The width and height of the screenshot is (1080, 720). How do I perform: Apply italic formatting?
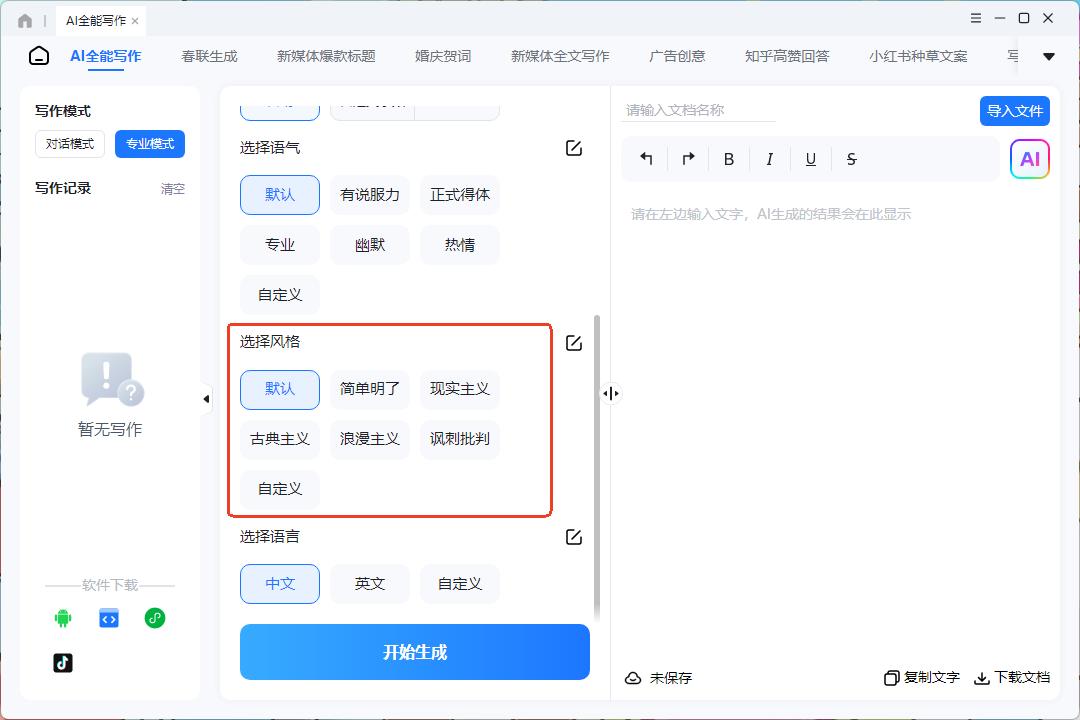pos(769,159)
